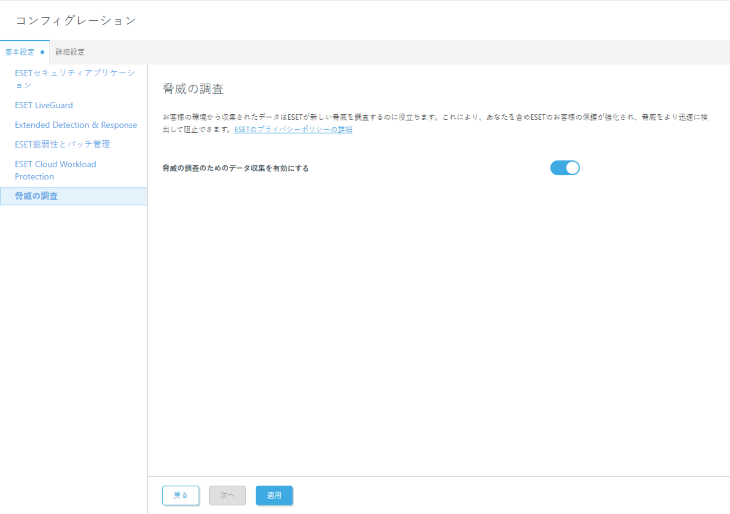Image resolution: width=730 pixels, height=514 pixels.
Task: Select 脅威の調査 sidebar item
Action: click(74, 196)
